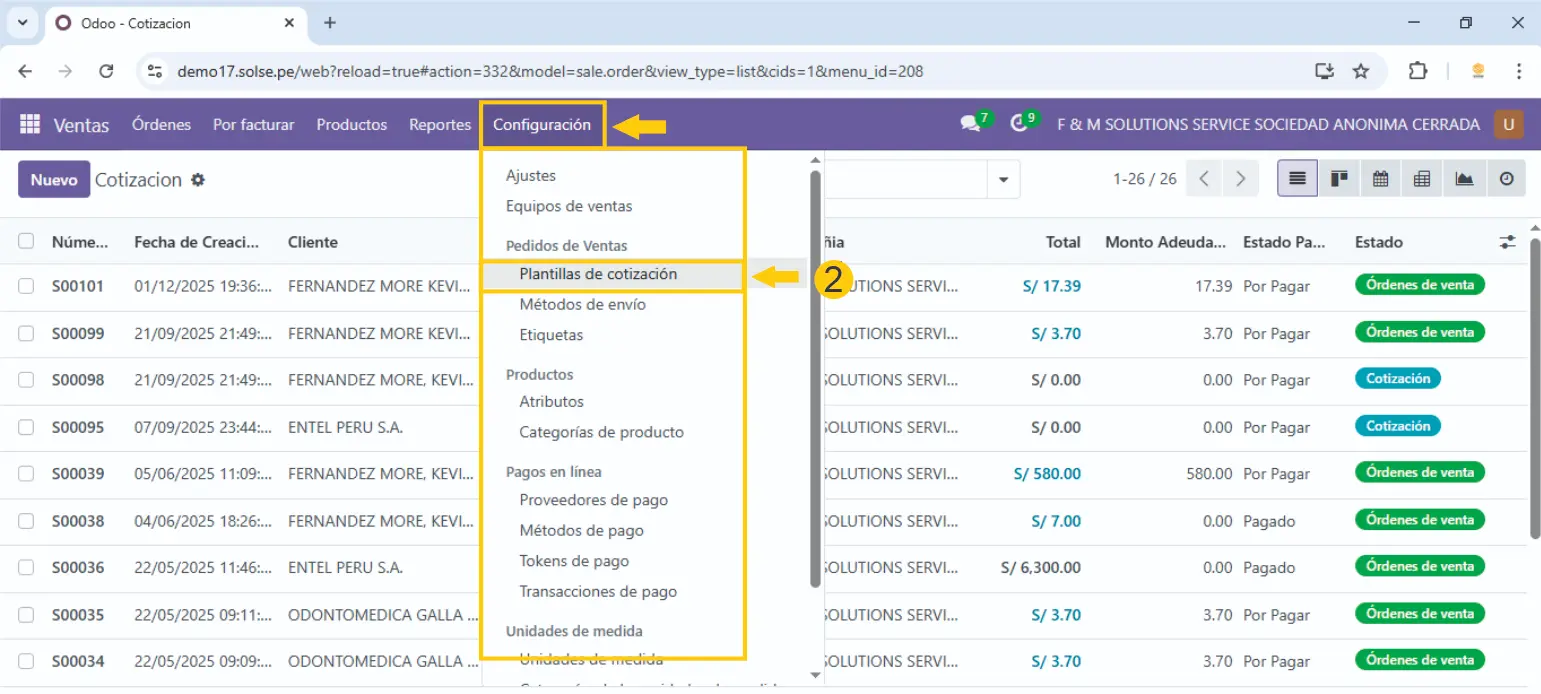Open the activities clock icon with badge 9
The height and width of the screenshot is (694, 1541).
point(1019,124)
